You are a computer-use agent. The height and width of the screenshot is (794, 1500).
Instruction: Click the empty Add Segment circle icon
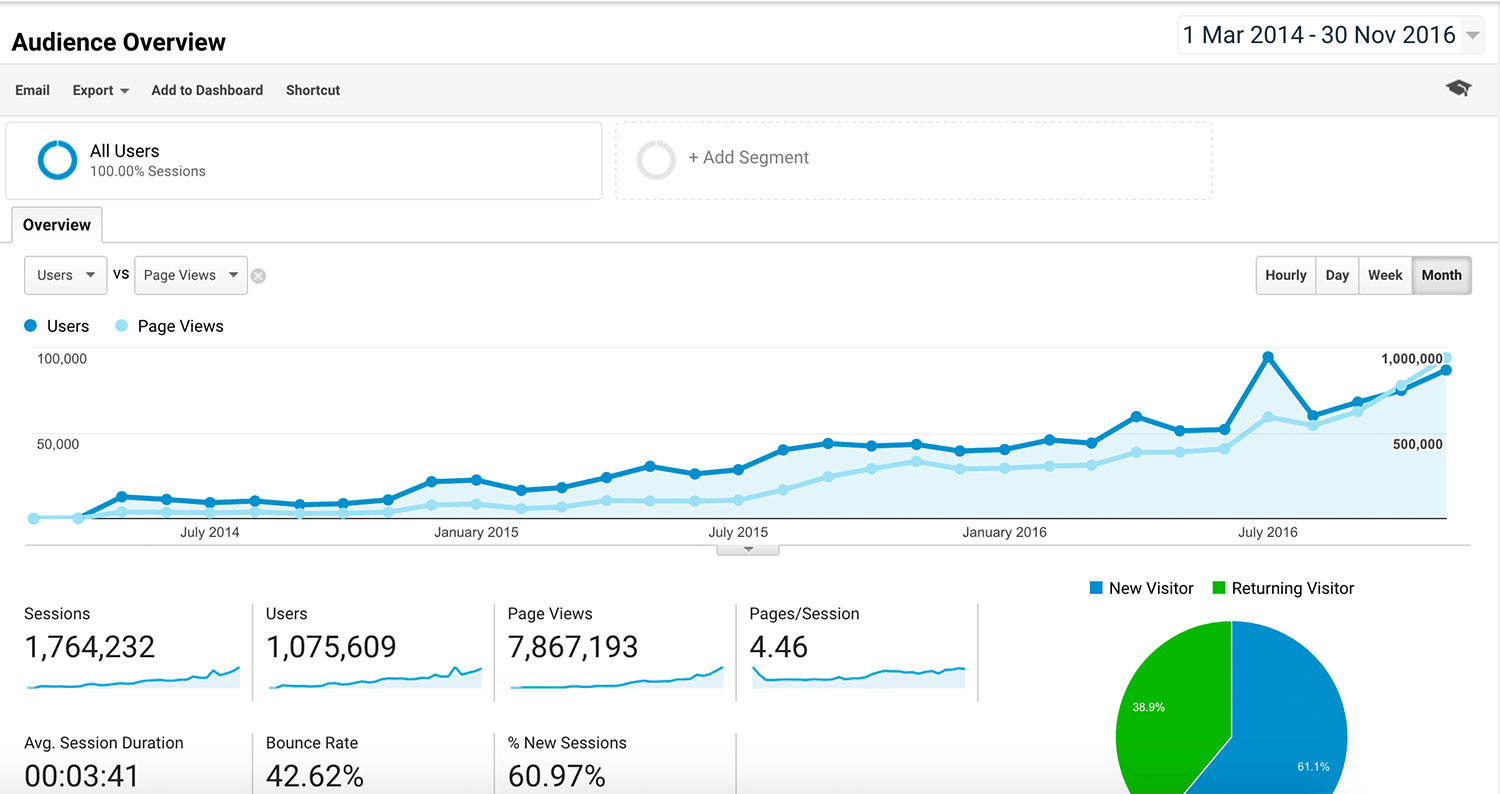click(657, 160)
